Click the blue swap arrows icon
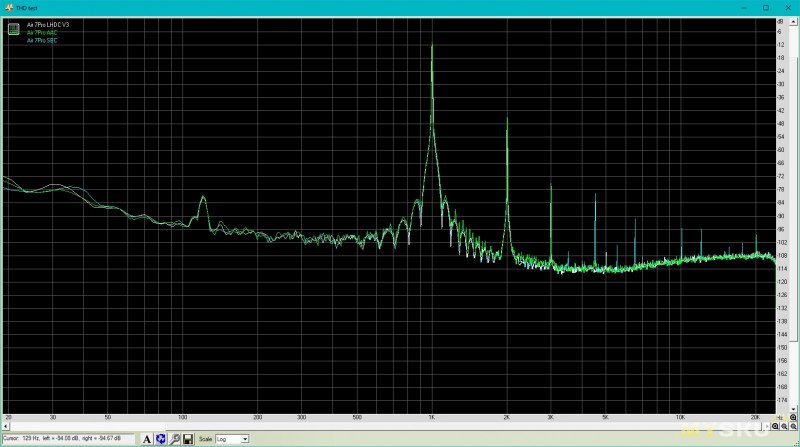Image resolution: width=800 pixels, height=447 pixels. point(161,439)
